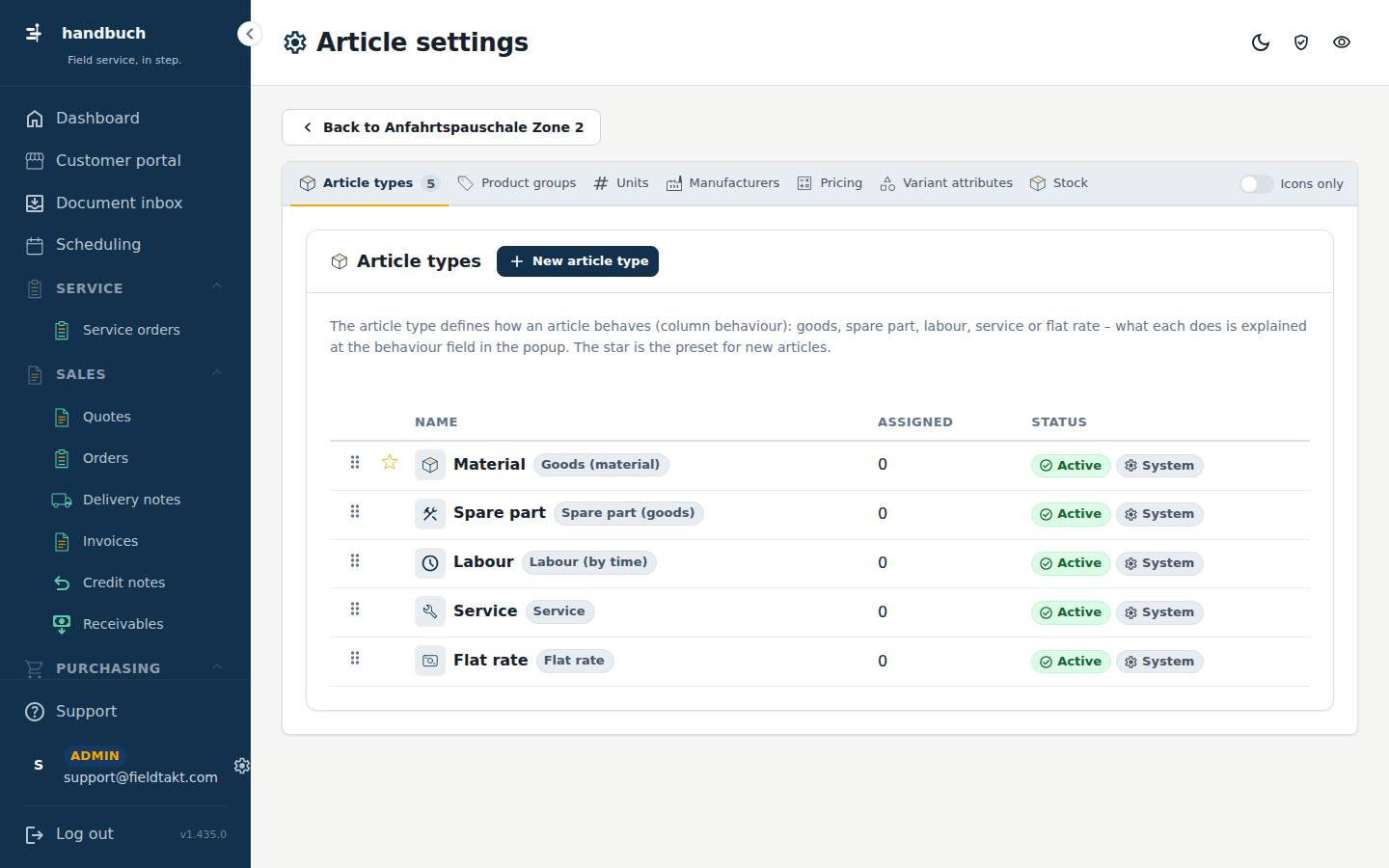
Task: Switch to Units tab
Action: click(x=621, y=183)
